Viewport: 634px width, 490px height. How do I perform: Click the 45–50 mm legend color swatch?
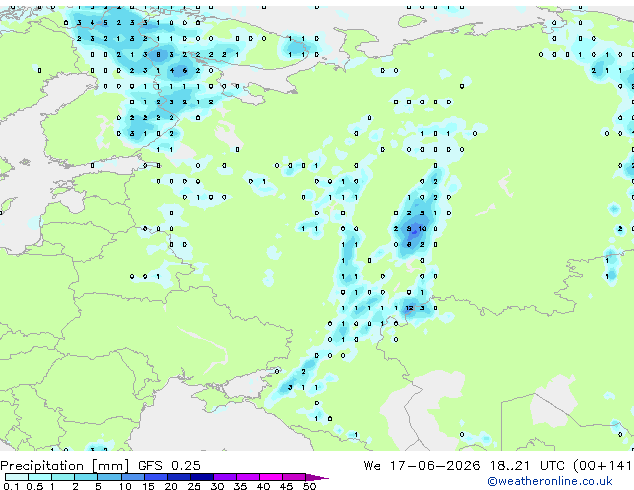[294, 477]
